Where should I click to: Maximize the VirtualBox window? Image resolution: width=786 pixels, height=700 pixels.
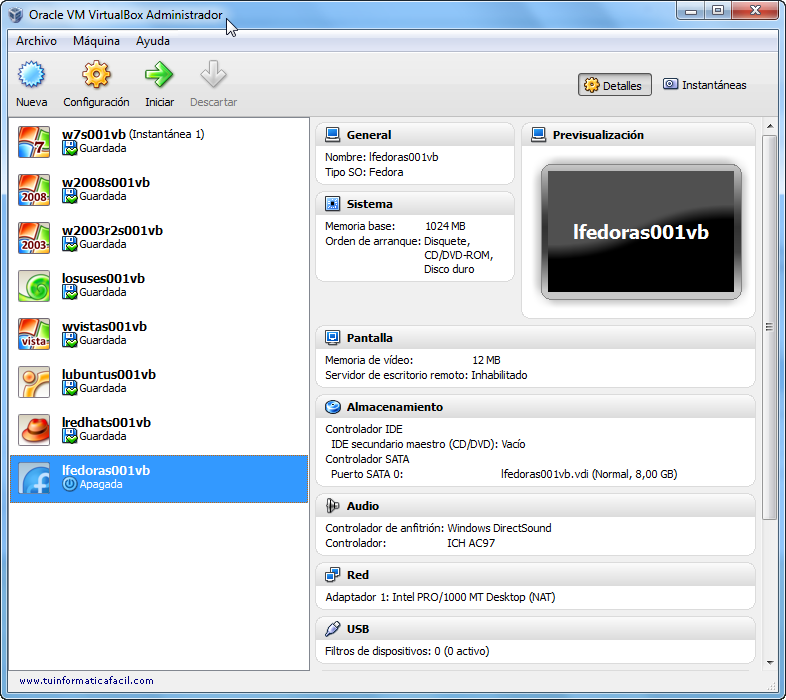(x=718, y=10)
